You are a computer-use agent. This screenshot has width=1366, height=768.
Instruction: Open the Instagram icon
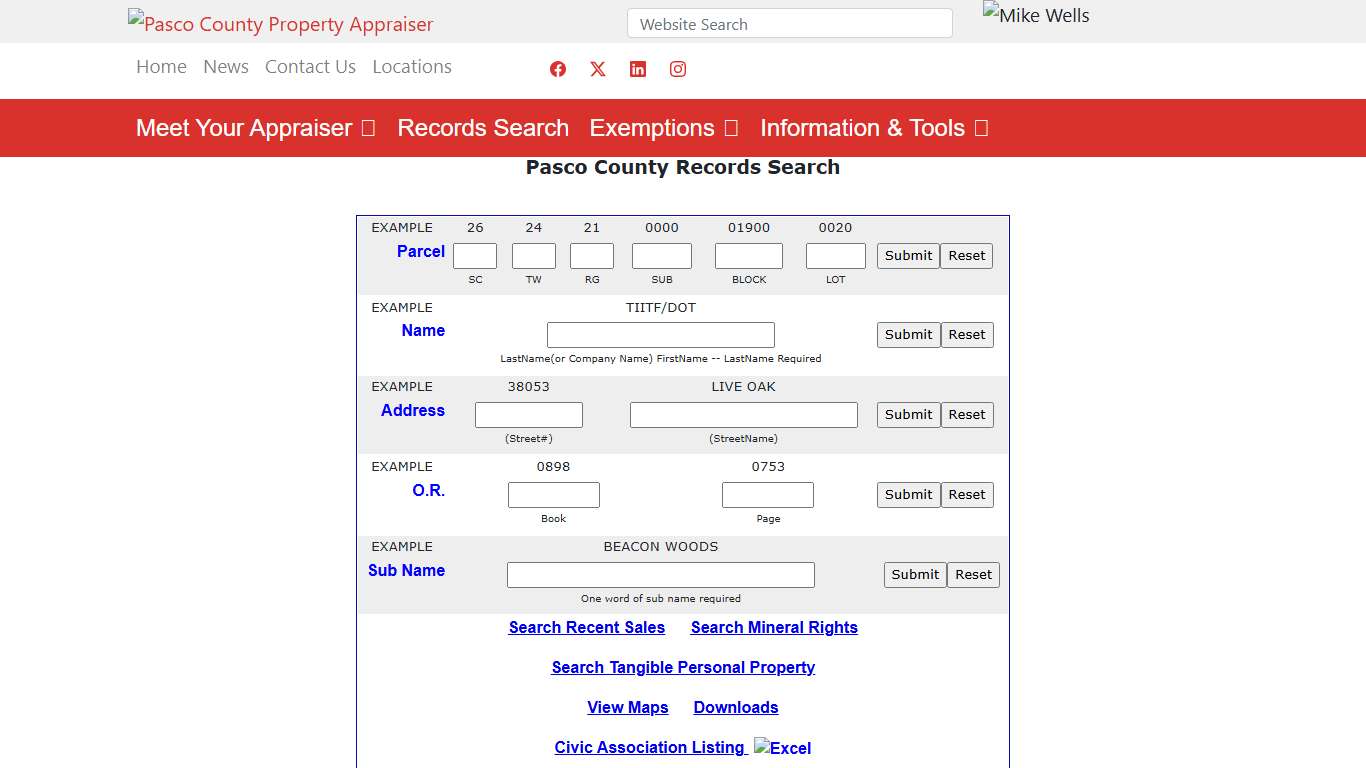point(677,69)
